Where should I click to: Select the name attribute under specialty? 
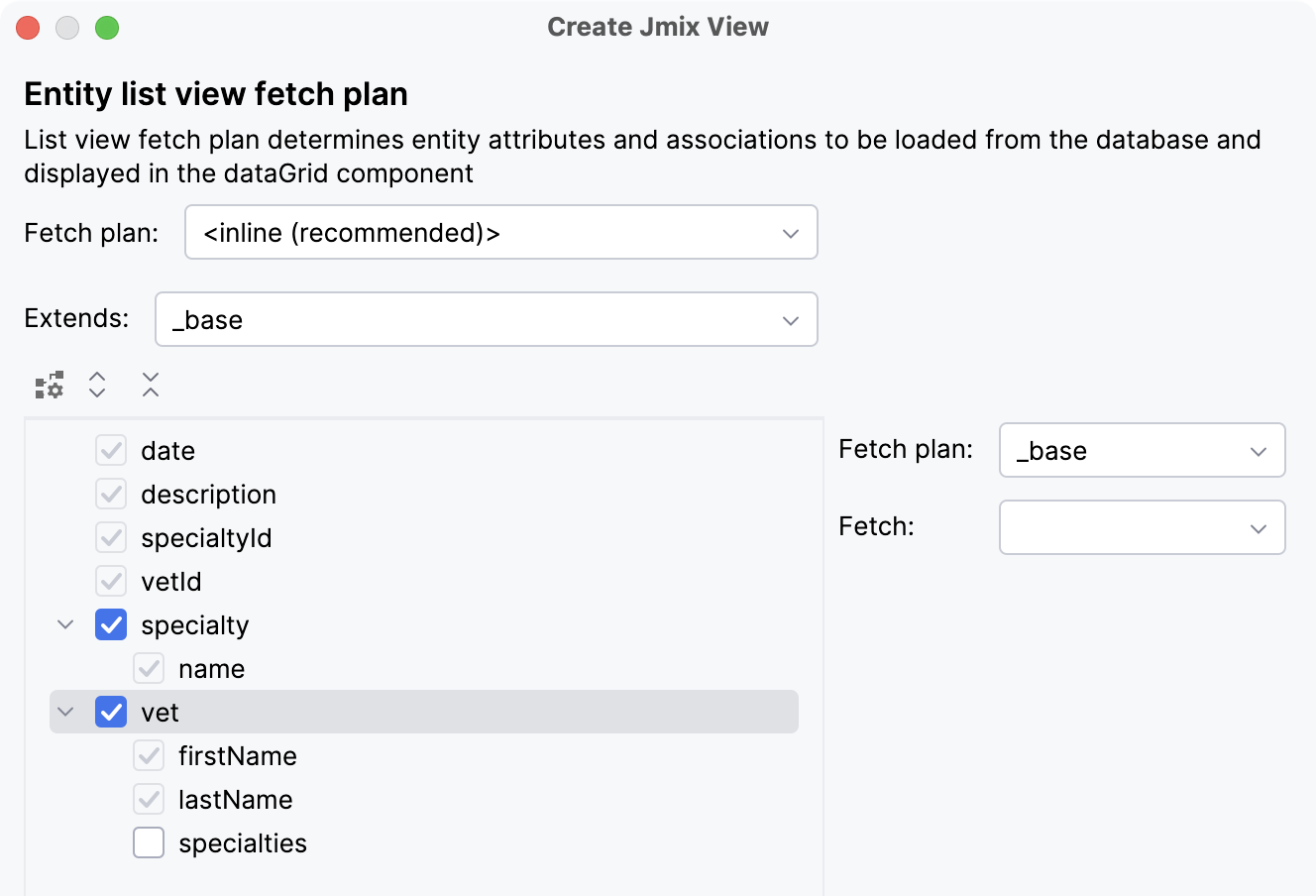coord(212,669)
